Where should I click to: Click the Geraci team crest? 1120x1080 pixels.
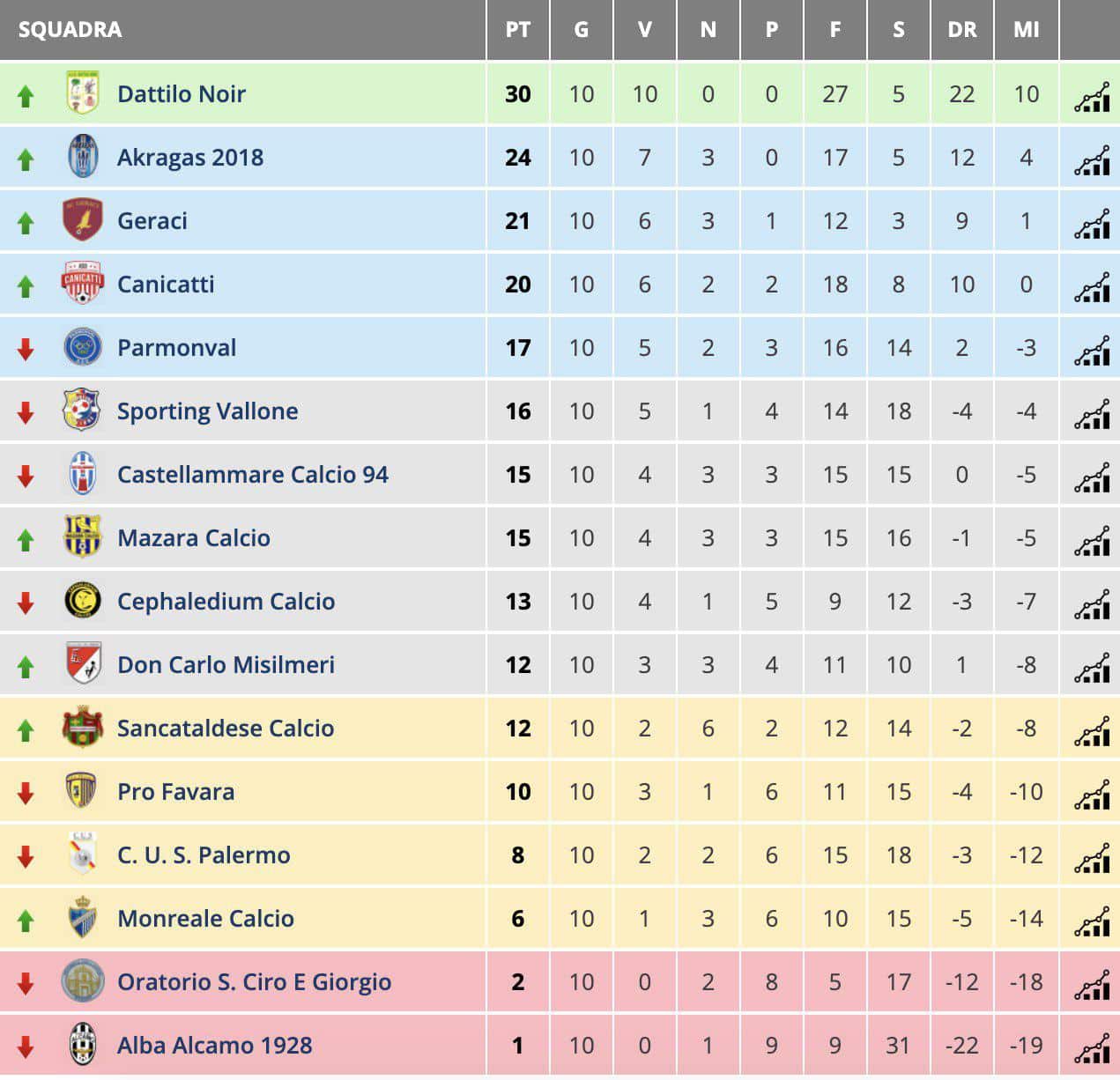click(x=83, y=220)
